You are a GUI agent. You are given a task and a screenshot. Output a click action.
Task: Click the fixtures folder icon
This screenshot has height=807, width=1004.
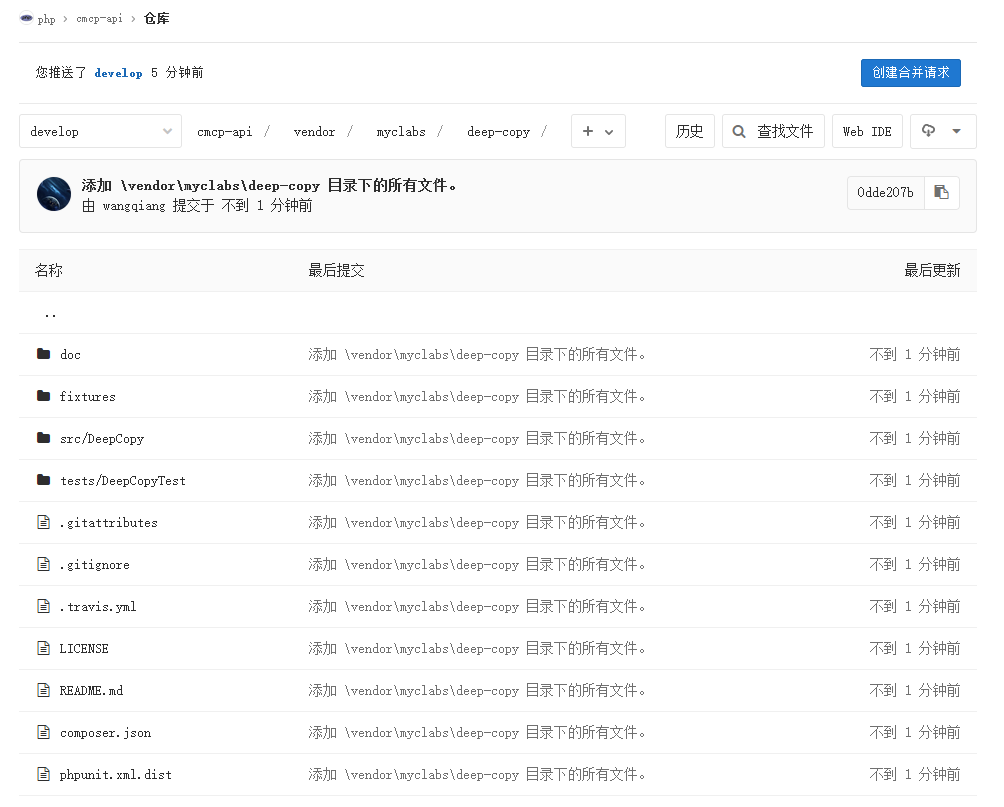point(43,396)
